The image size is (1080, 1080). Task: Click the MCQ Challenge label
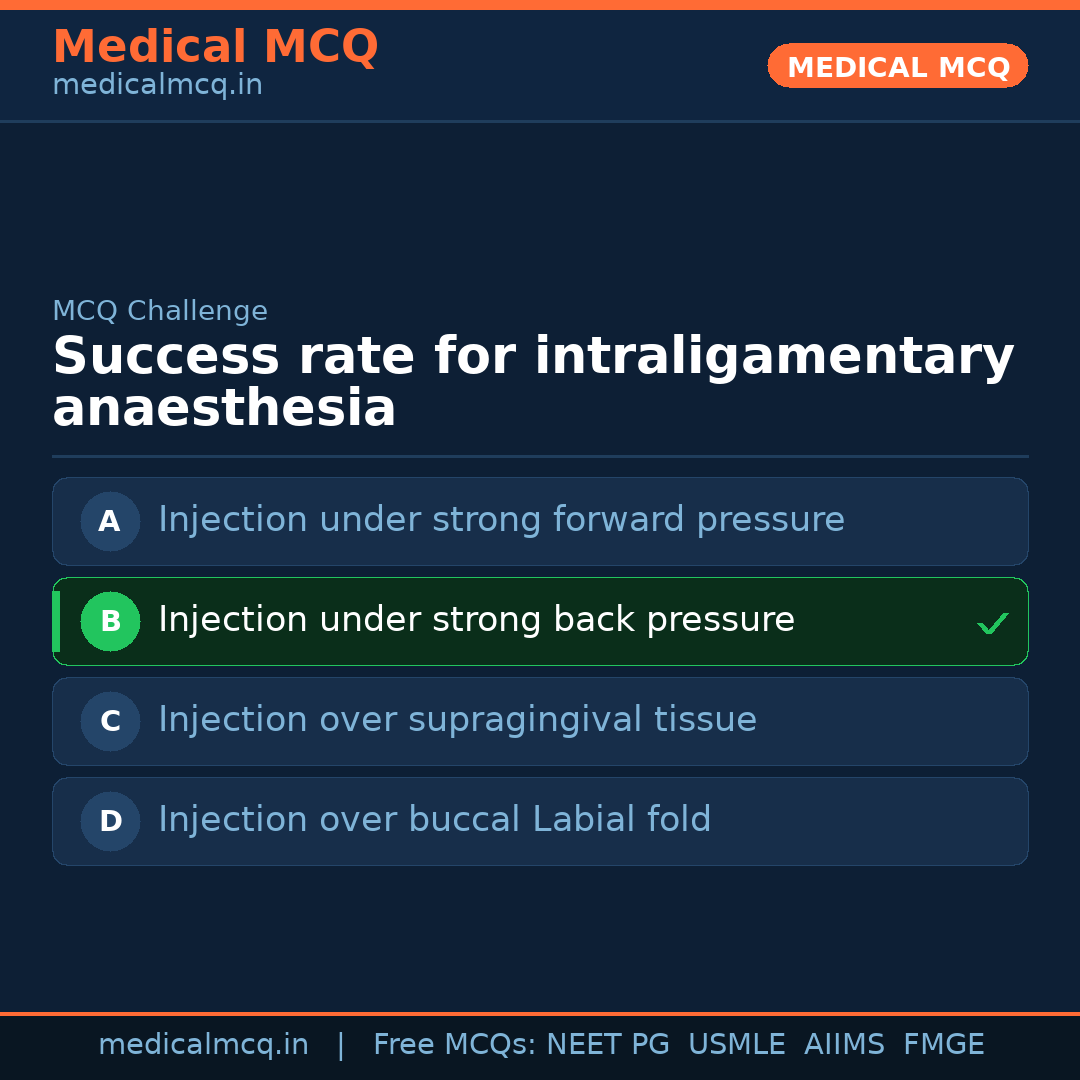point(160,311)
